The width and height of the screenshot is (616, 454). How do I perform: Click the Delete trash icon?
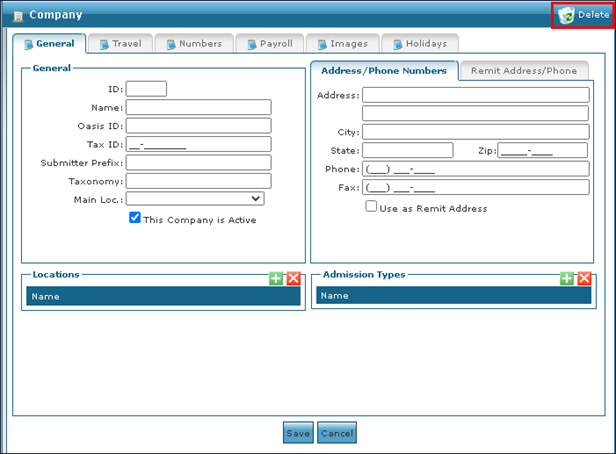click(566, 15)
